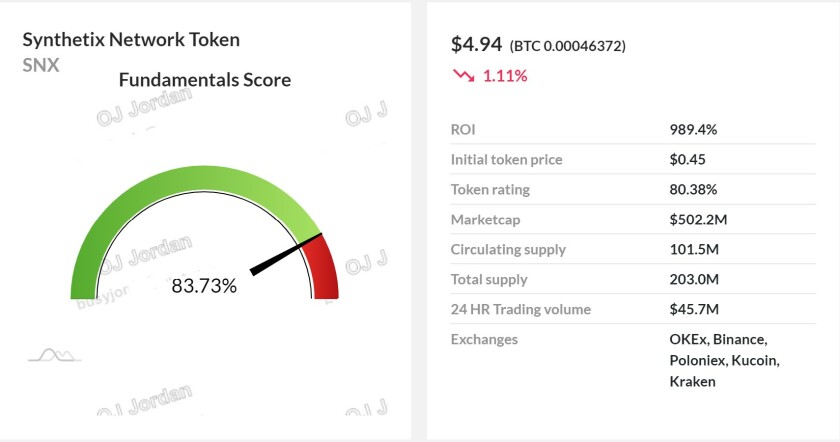
Task: Click the 989.4% ROI value
Action: 693,130
